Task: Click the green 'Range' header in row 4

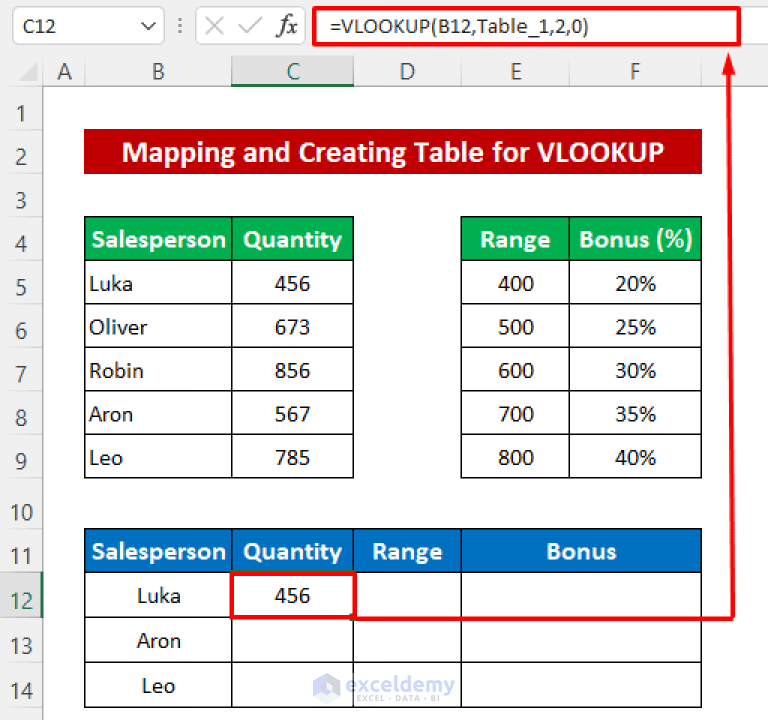Action: click(515, 239)
